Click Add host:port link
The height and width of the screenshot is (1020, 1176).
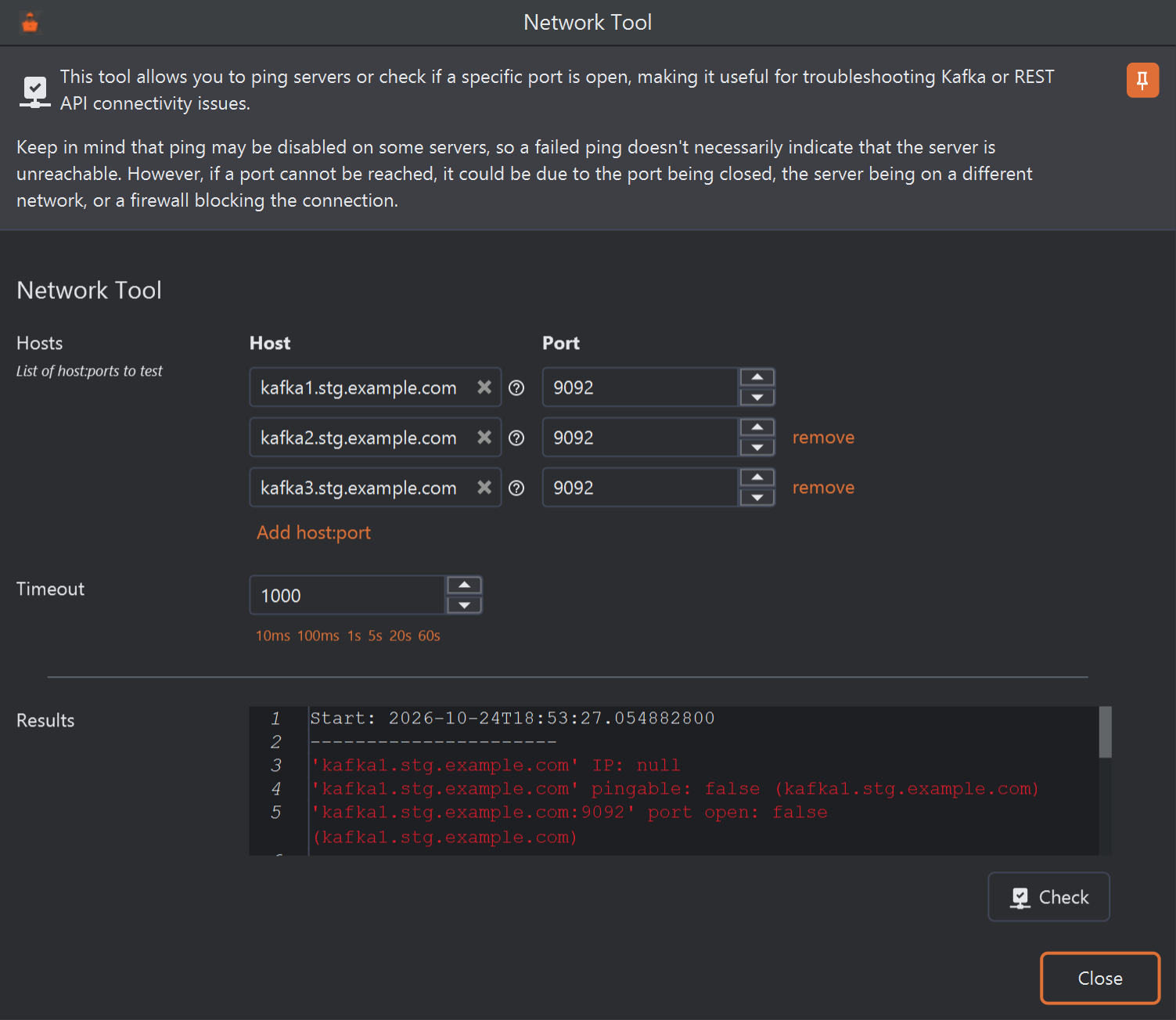(x=314, y=532)
